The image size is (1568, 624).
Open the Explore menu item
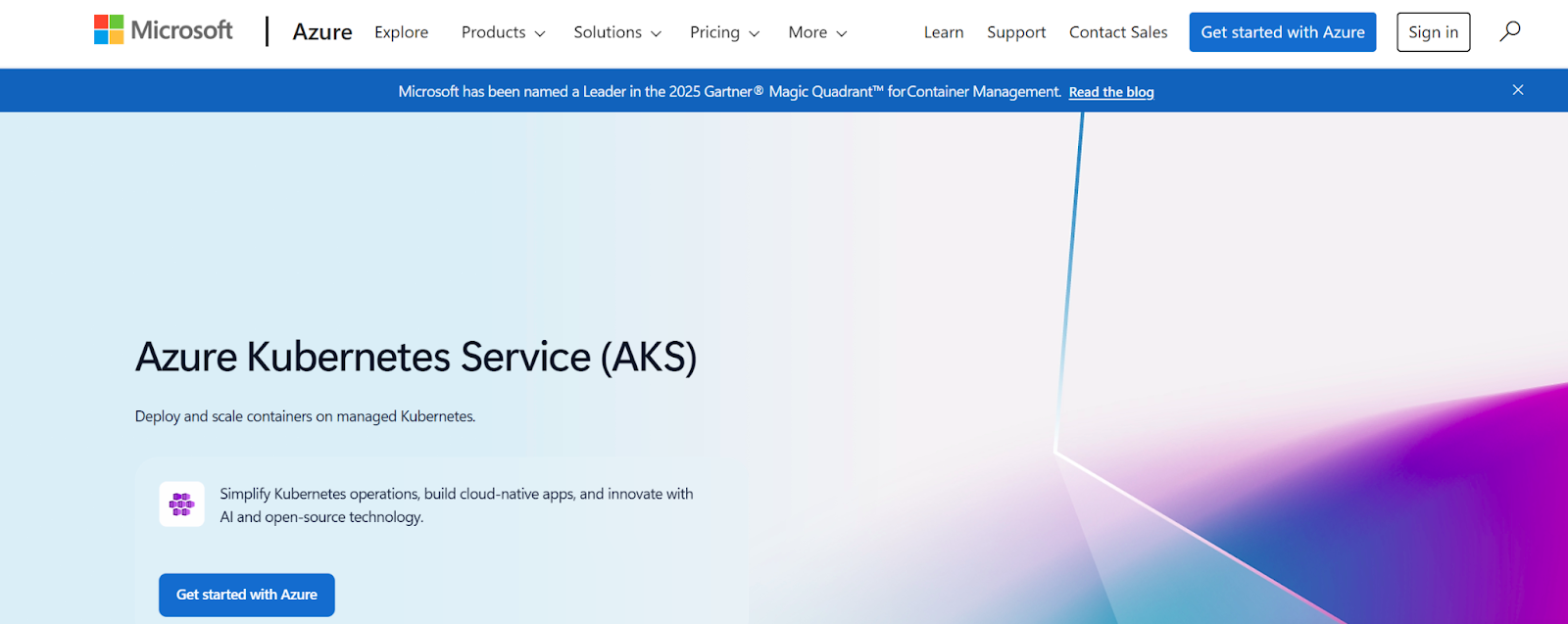(402, 32)
